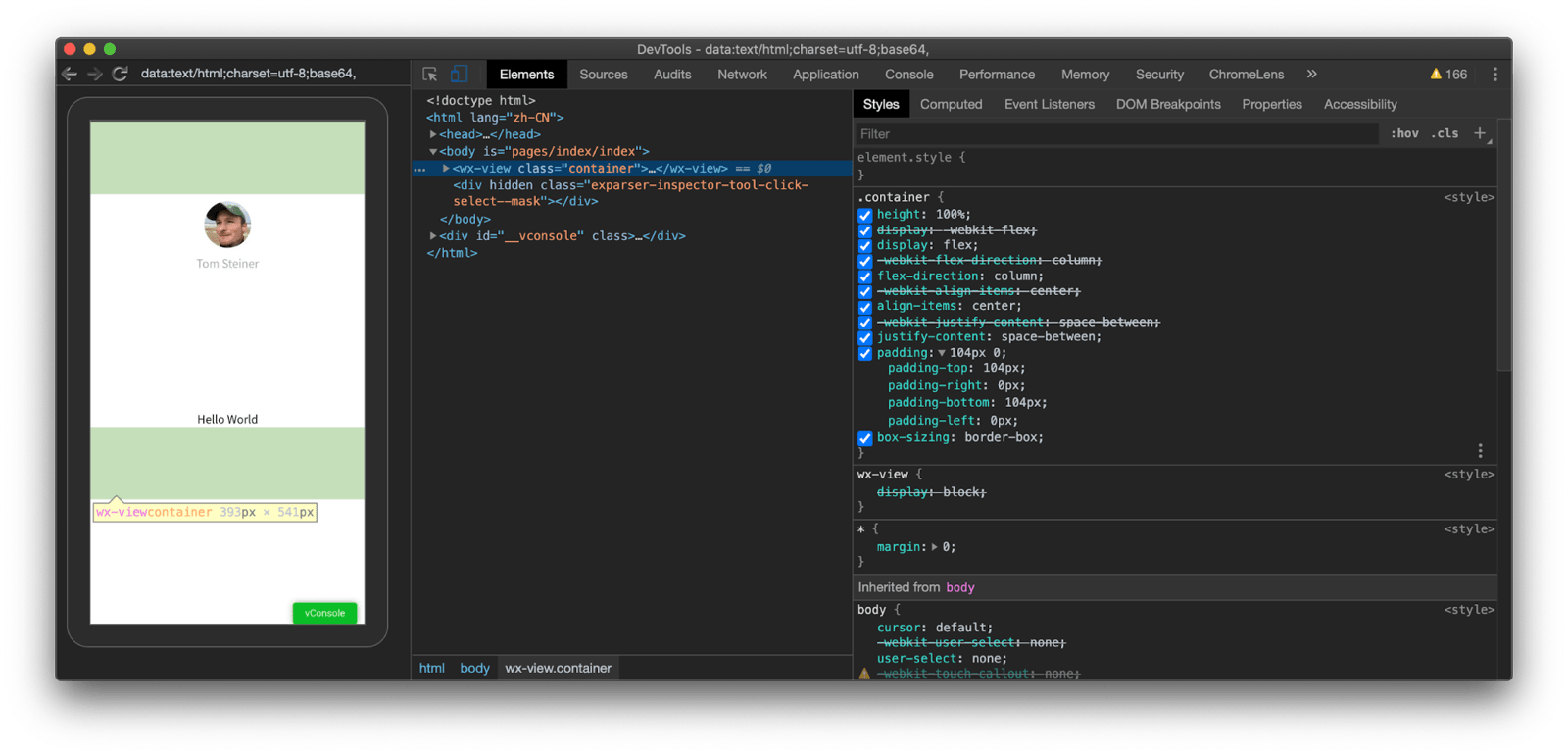Screen dimensions: 1568x755
Task: Show more DevTools tabs via double chevron
Action: [1311, 75]
